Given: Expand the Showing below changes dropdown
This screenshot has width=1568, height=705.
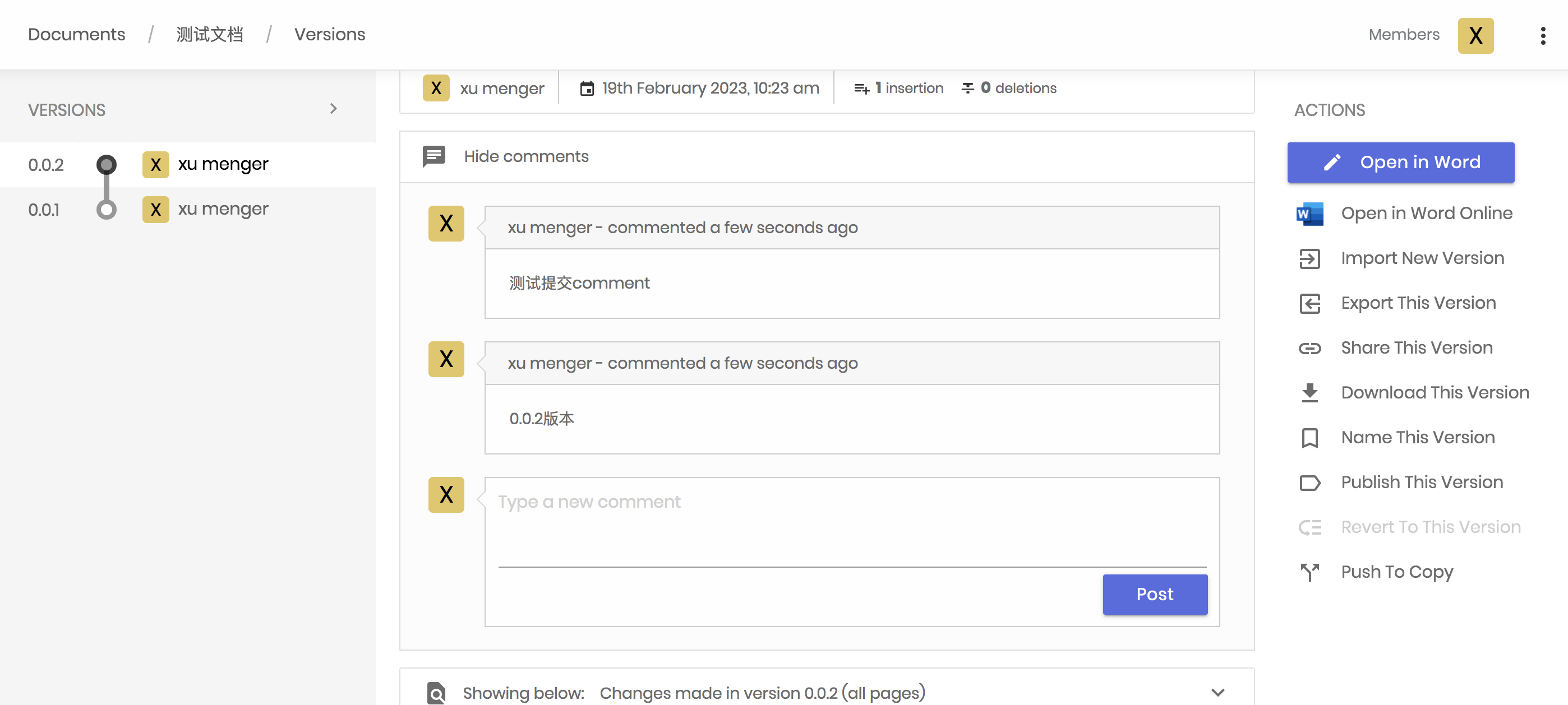Looking at the screenshot, I should (x=1217, y=692).
